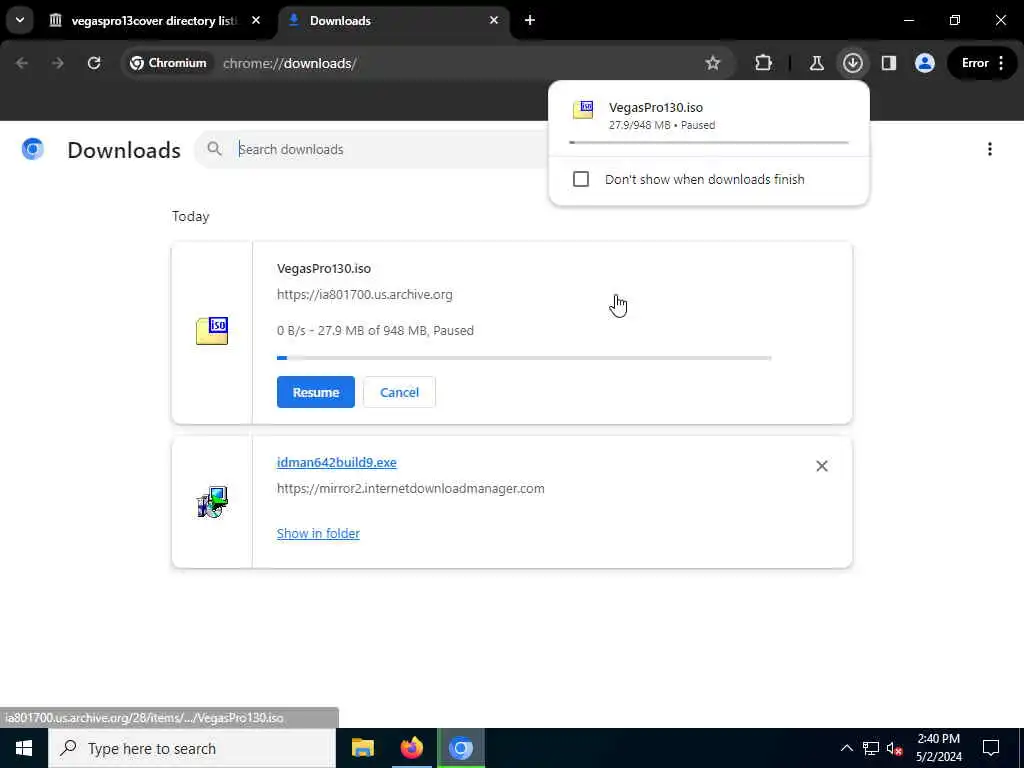Open File Explorer from the taskbar
The width and height of the screenshot is (1024, 768).
[362, 748]
